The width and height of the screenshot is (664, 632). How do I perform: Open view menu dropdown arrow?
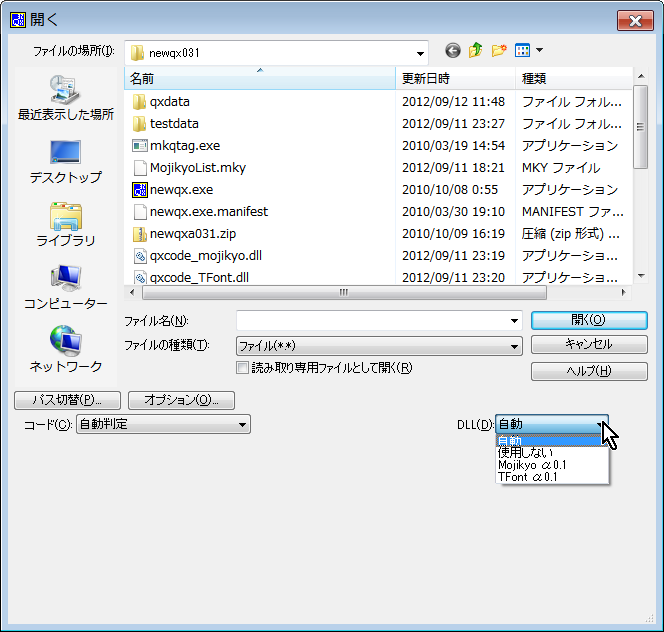coord(539,50)
